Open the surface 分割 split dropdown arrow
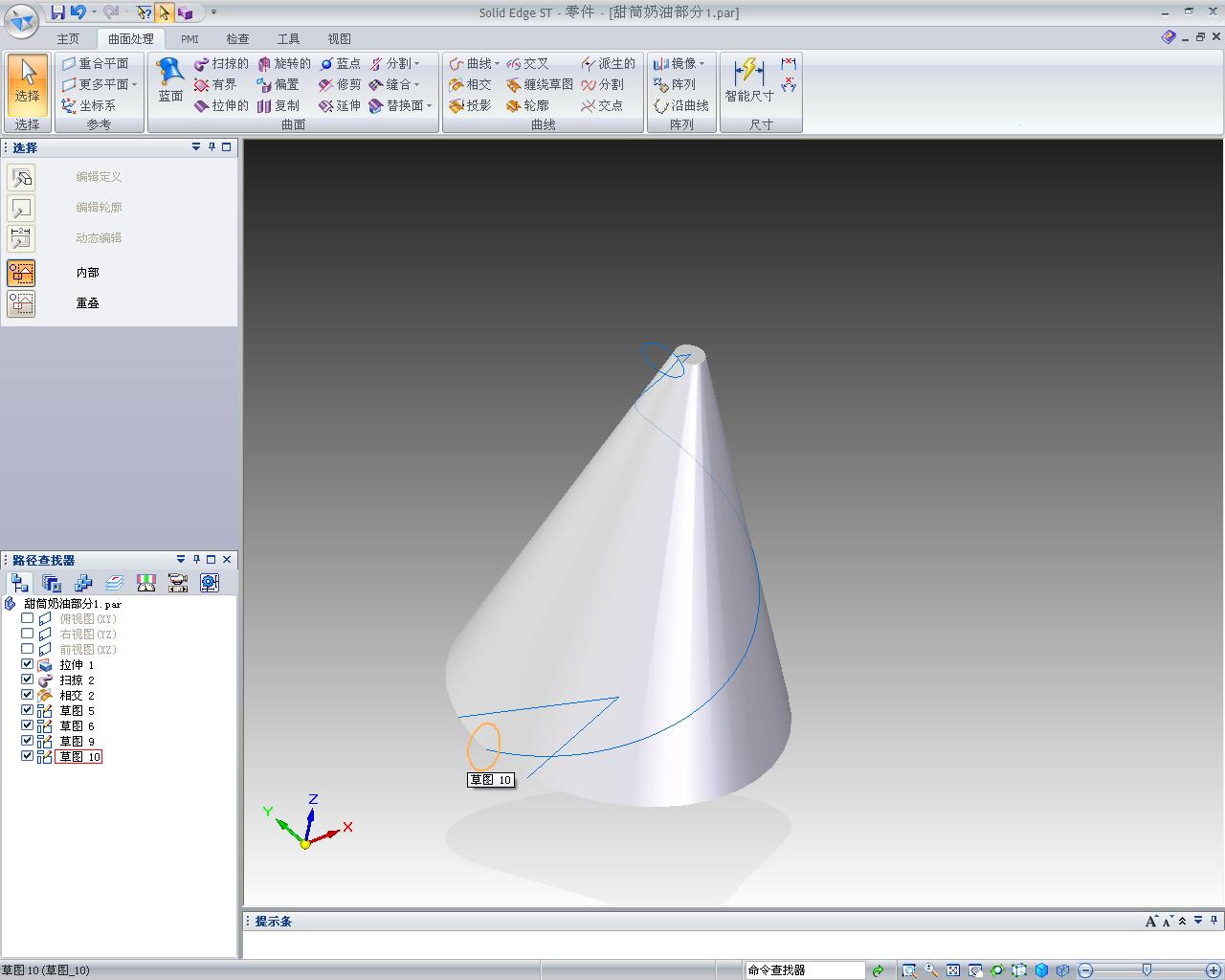 click(x=416, y=63)
